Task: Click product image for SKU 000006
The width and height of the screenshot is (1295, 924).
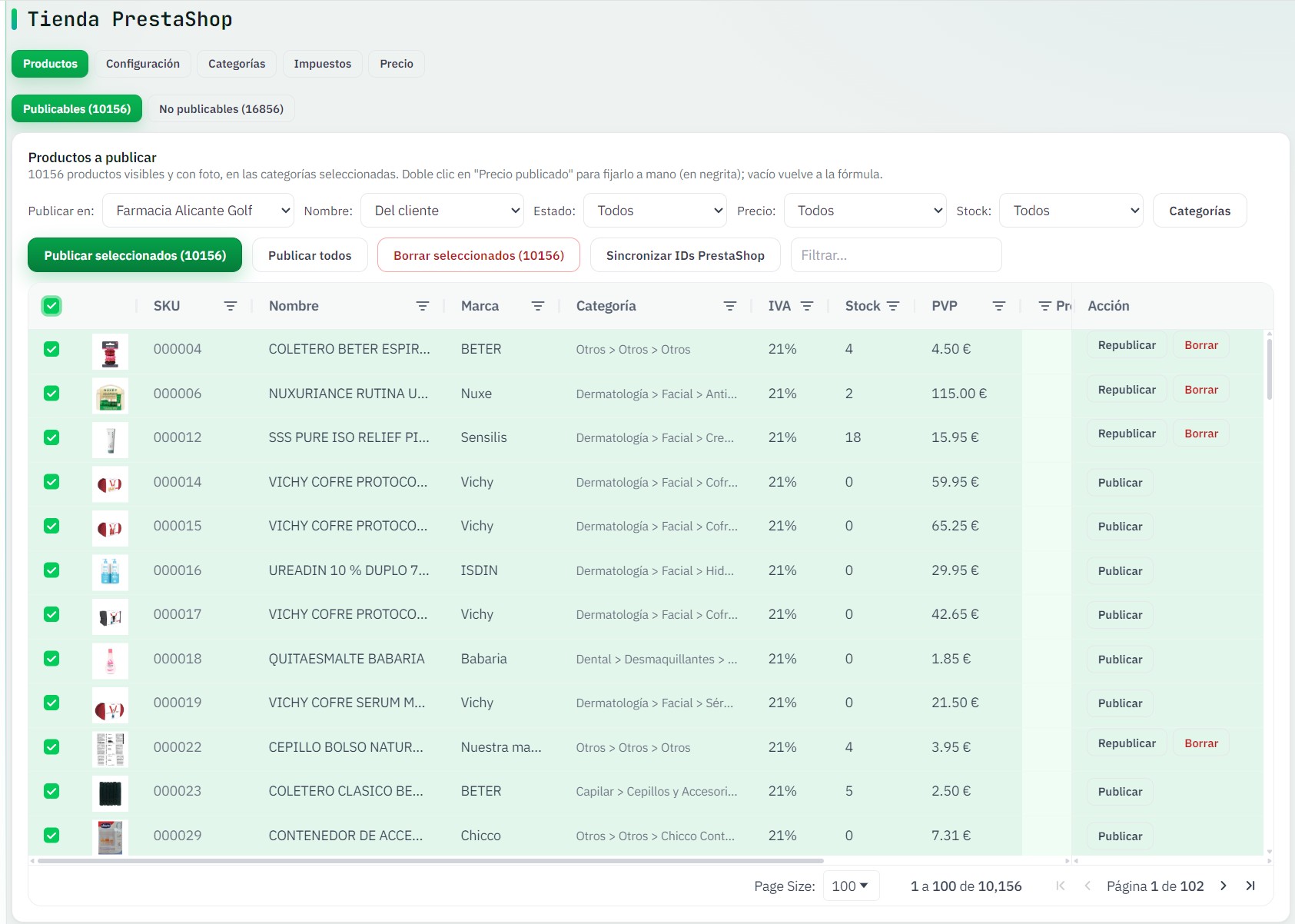Action: 110,396
